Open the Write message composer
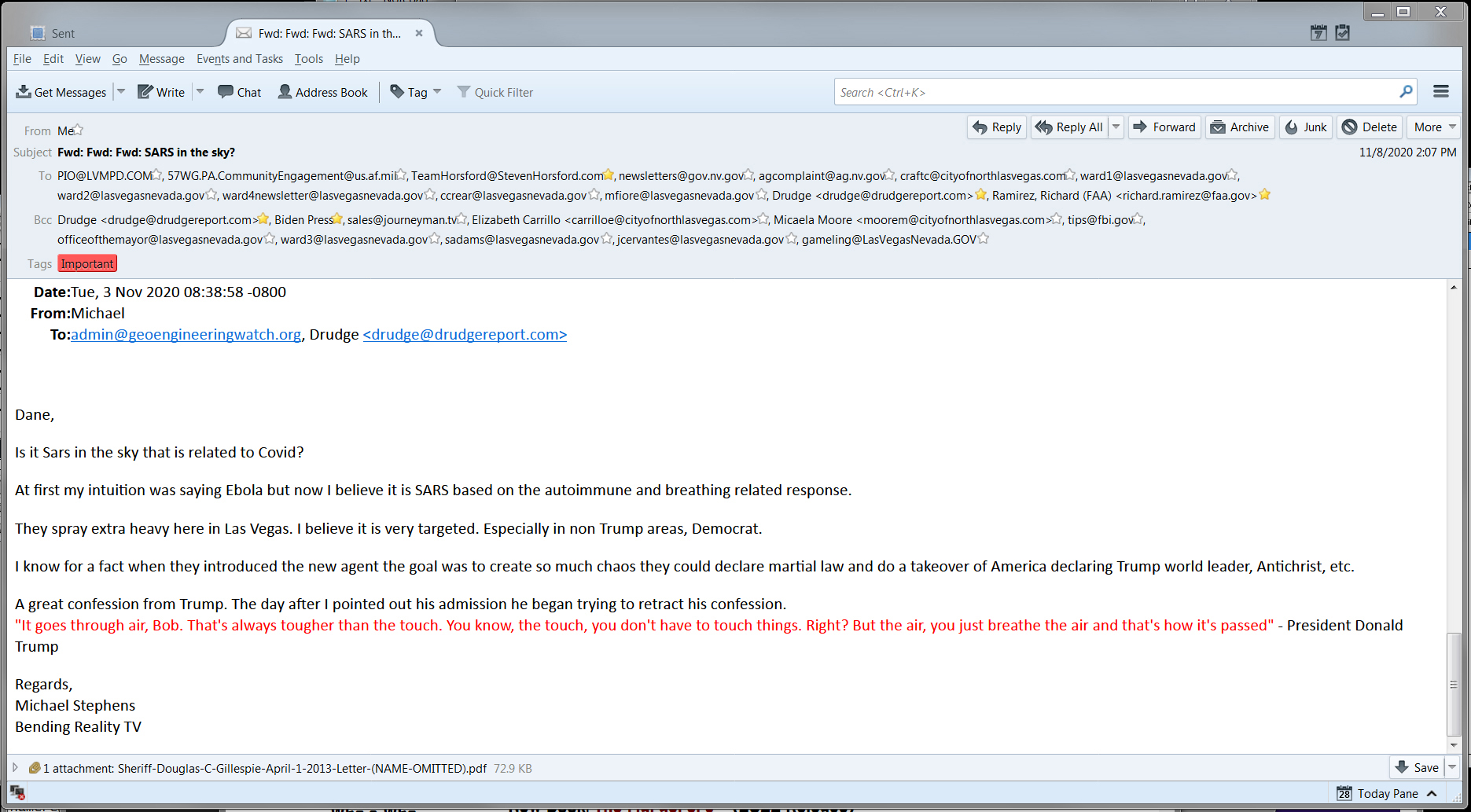1471x812 pixels. point(161,92)
